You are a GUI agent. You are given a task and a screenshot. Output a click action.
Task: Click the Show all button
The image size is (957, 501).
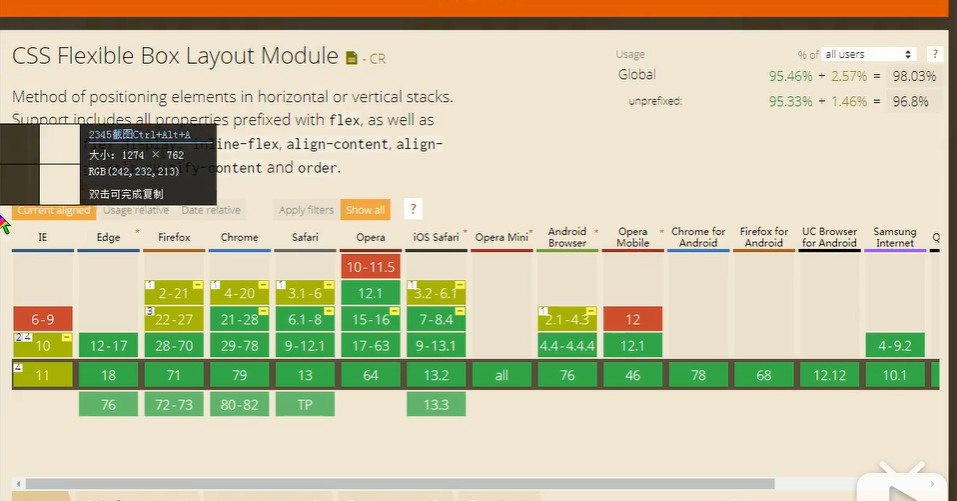point(365,210)
